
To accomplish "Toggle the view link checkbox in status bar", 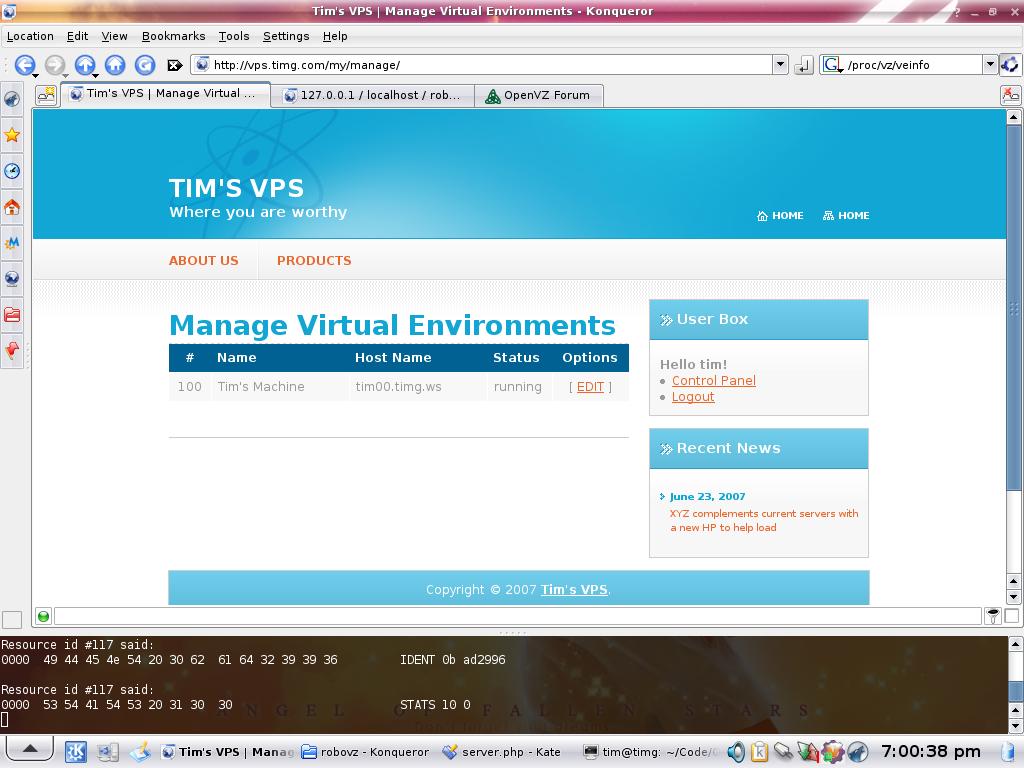I will (x=1011, y=616).
